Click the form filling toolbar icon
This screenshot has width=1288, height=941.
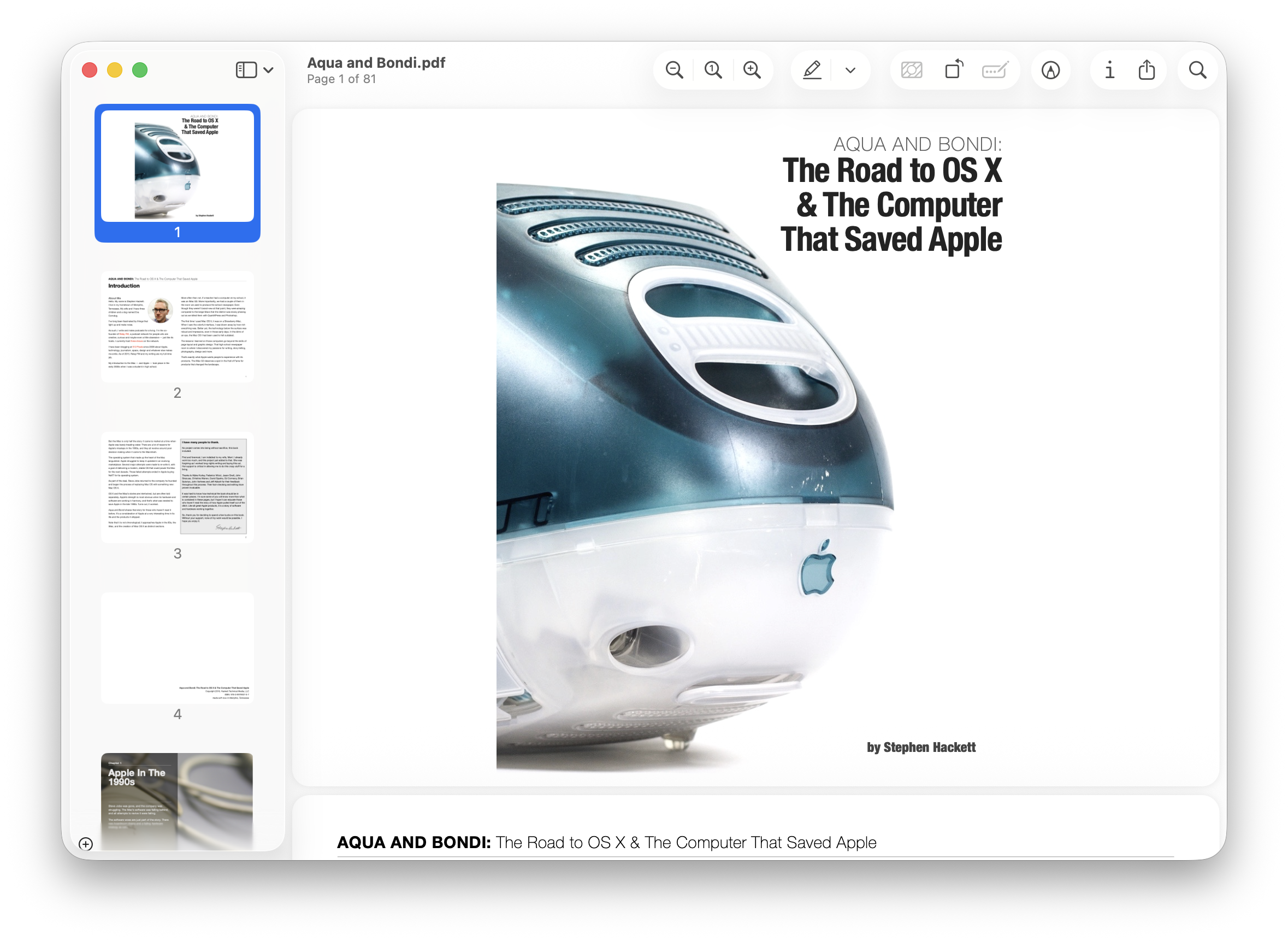[995, 70]
